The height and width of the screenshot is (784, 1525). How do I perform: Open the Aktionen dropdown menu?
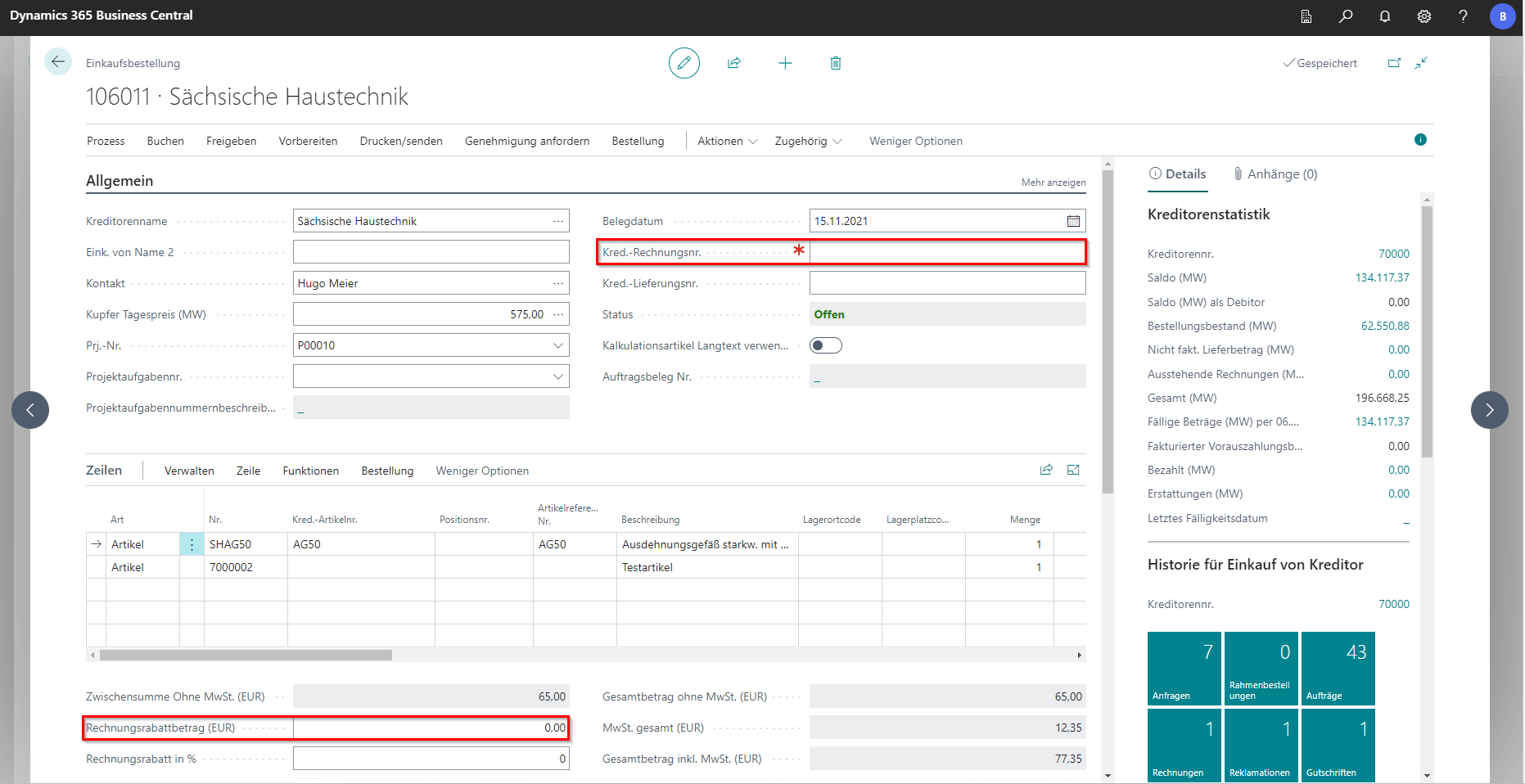[727, 141]
